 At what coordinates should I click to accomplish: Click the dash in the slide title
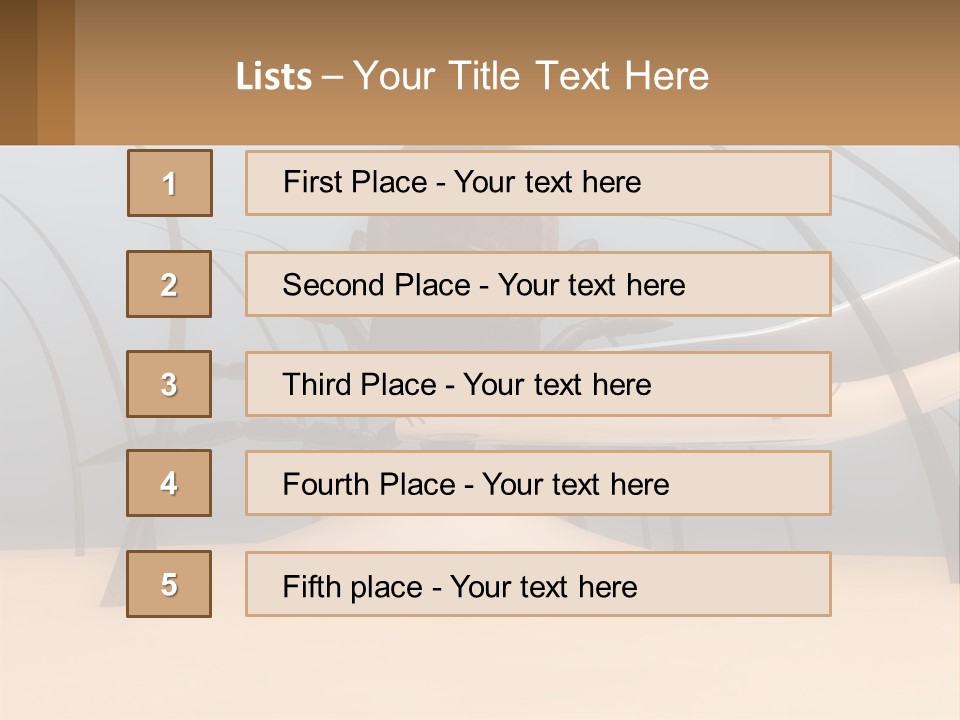[332, 77]
